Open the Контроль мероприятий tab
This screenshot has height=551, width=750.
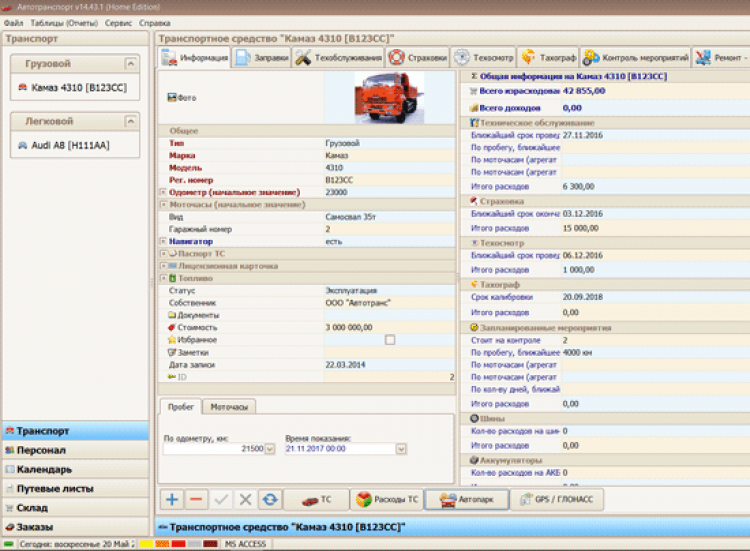(636, 58)
